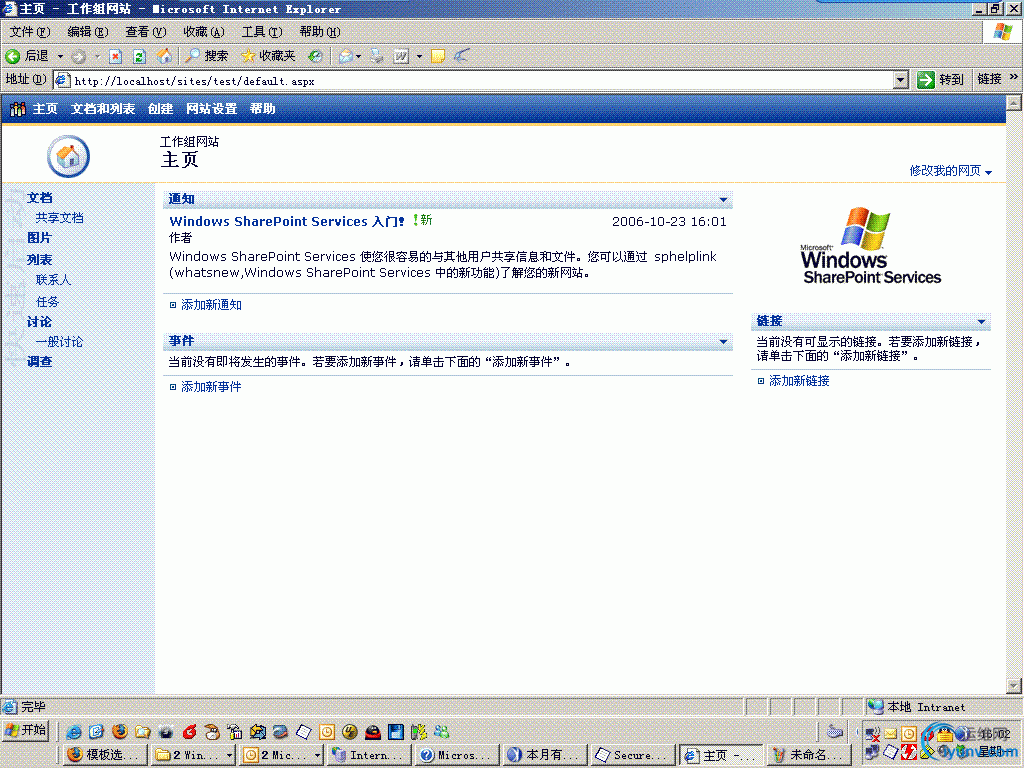Click the address bar URL field

tap(474, 81)
